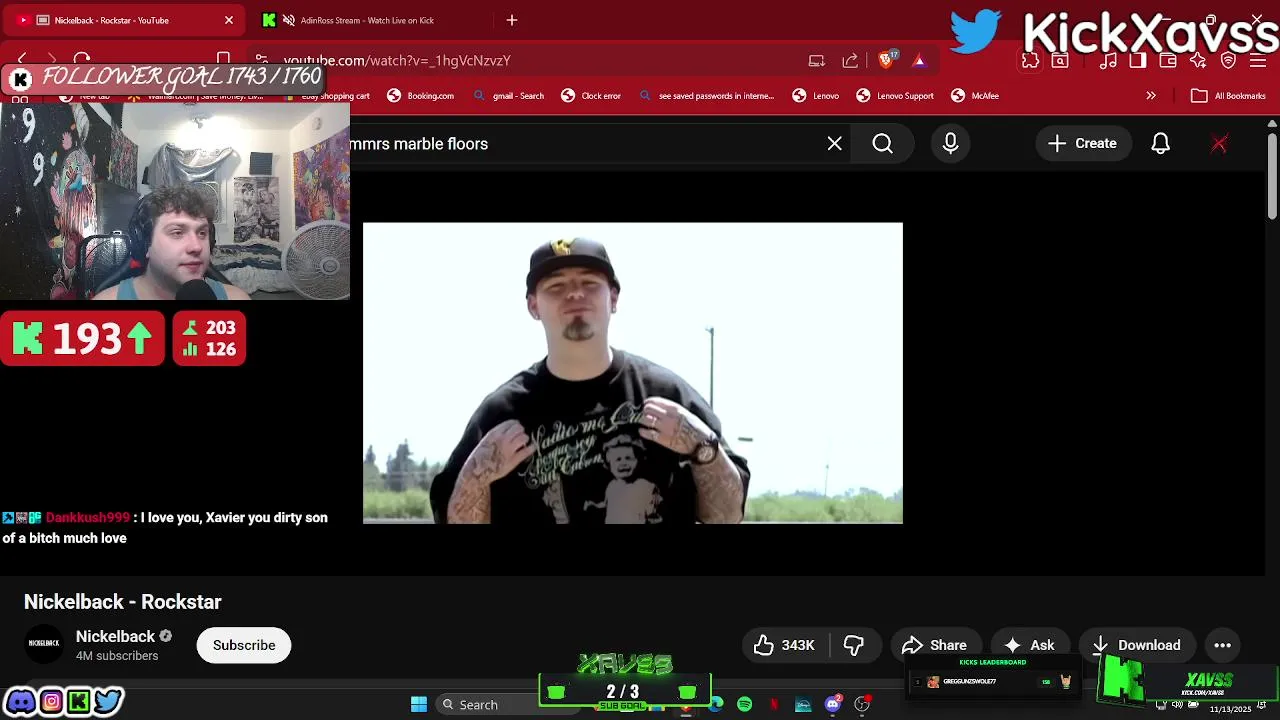Open the Clock error bookmark
This screenshot has width=1280, height=720.
[x=590, y=96]
